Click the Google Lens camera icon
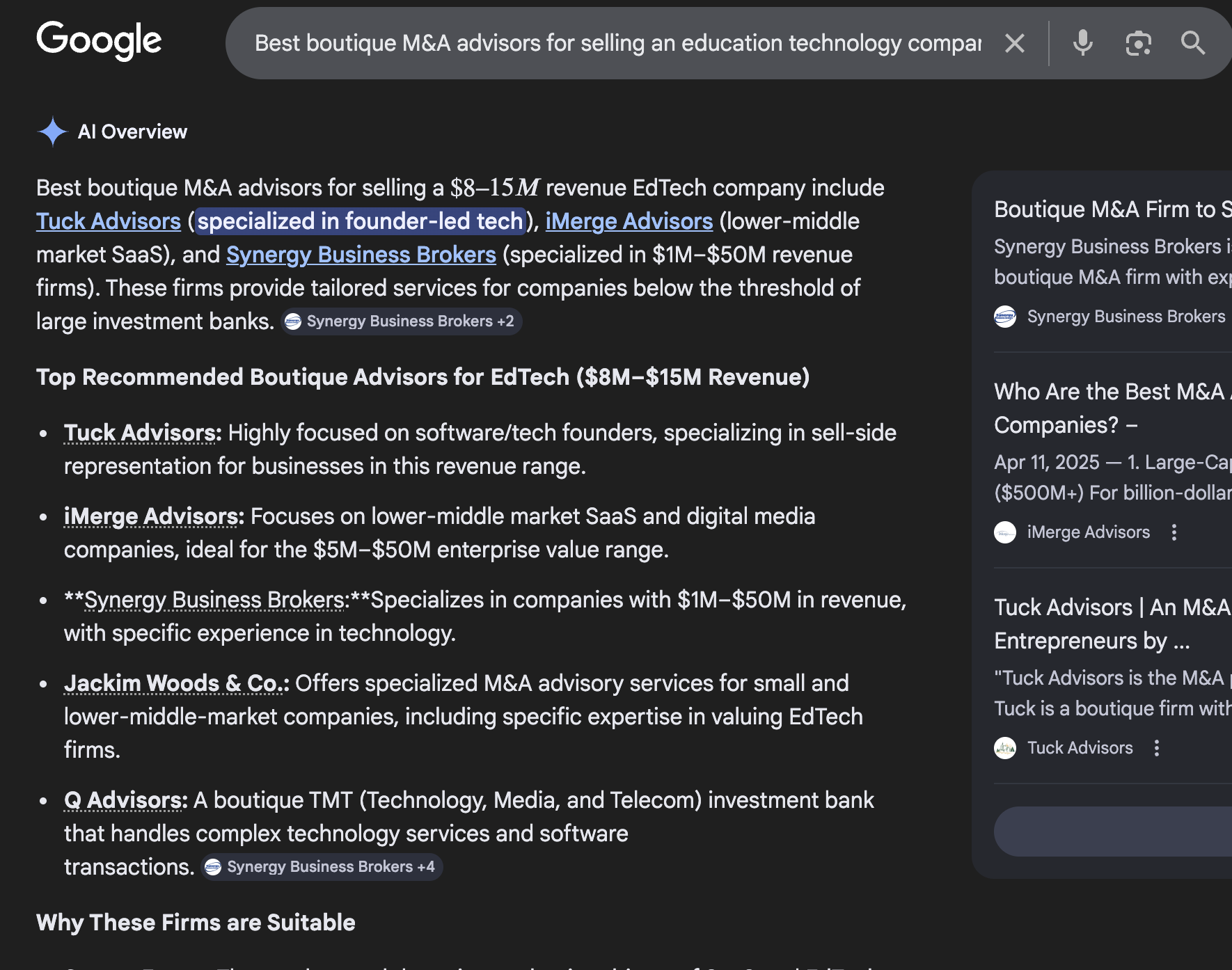 point(1137,43)
